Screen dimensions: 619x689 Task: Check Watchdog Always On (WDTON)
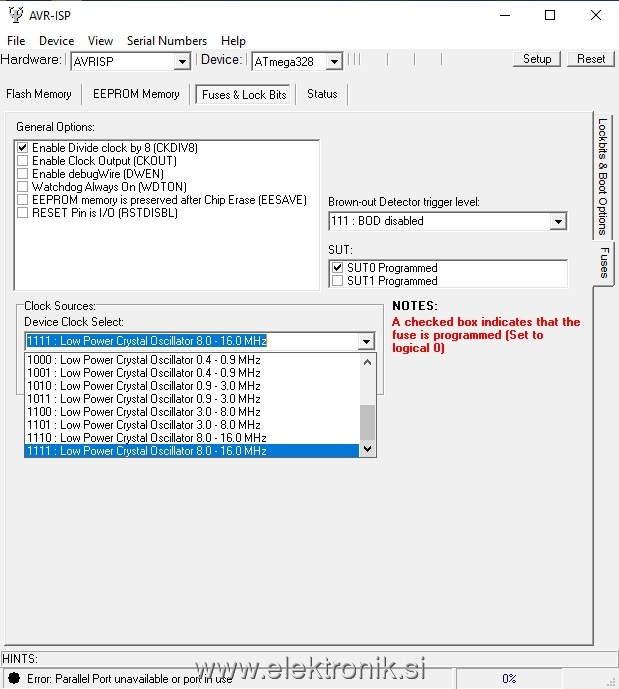(22, 187)
